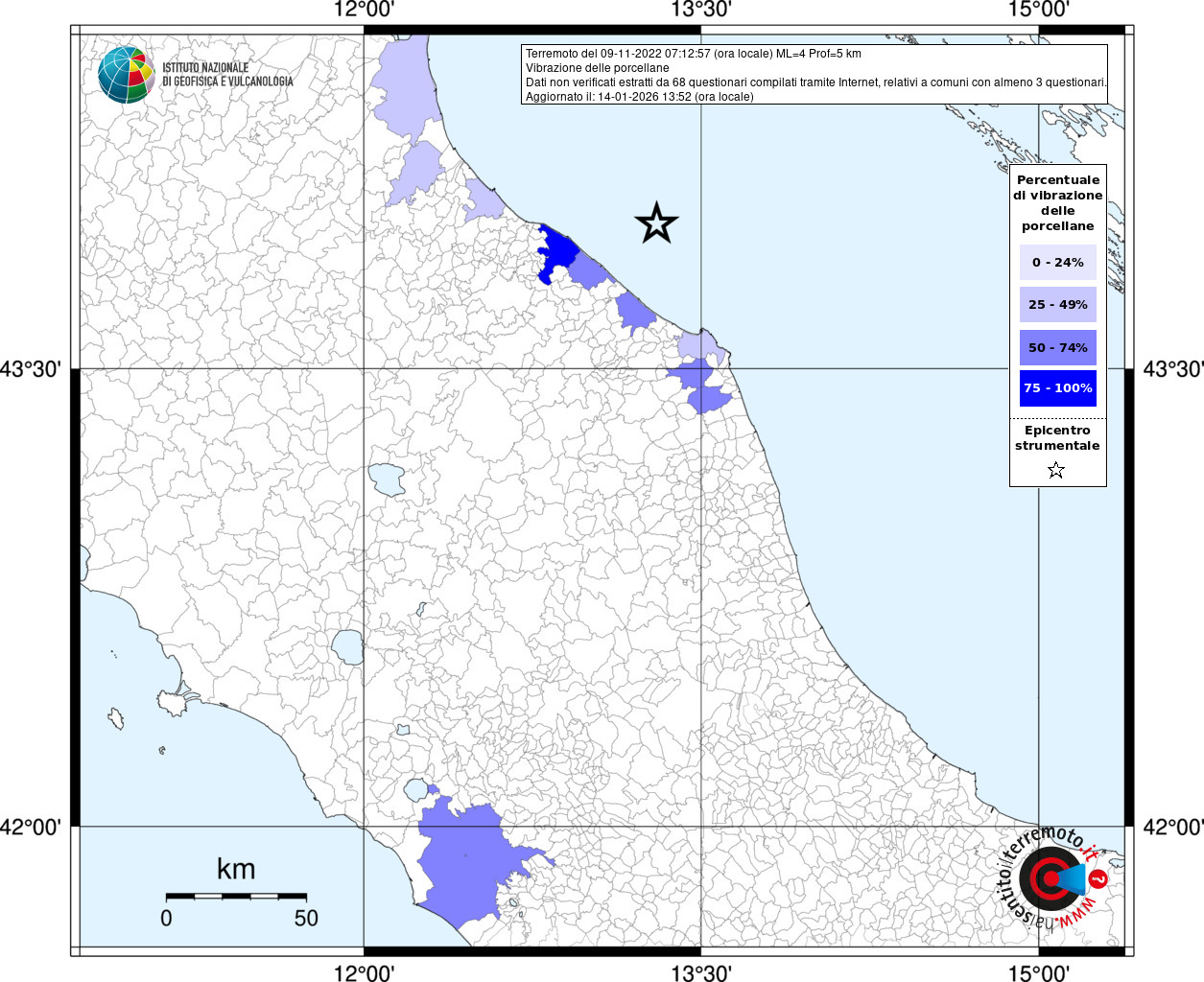The image size is (1204, 982).
Task: Click the red target terremoto logo
Action: click(x=1051, y=877)
